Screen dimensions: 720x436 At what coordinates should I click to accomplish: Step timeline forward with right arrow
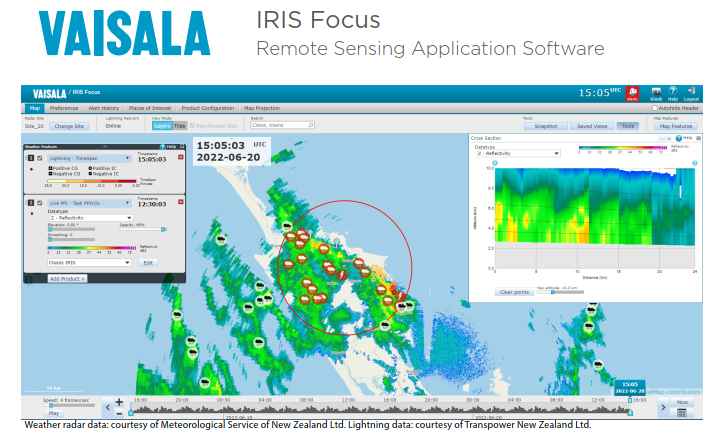tap(663, 407)
